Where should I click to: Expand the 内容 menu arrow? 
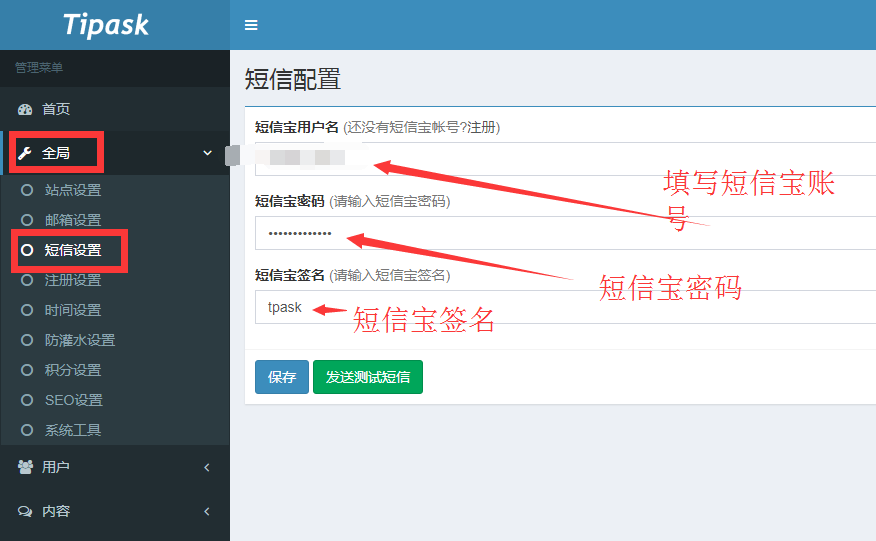pos(207,511)
